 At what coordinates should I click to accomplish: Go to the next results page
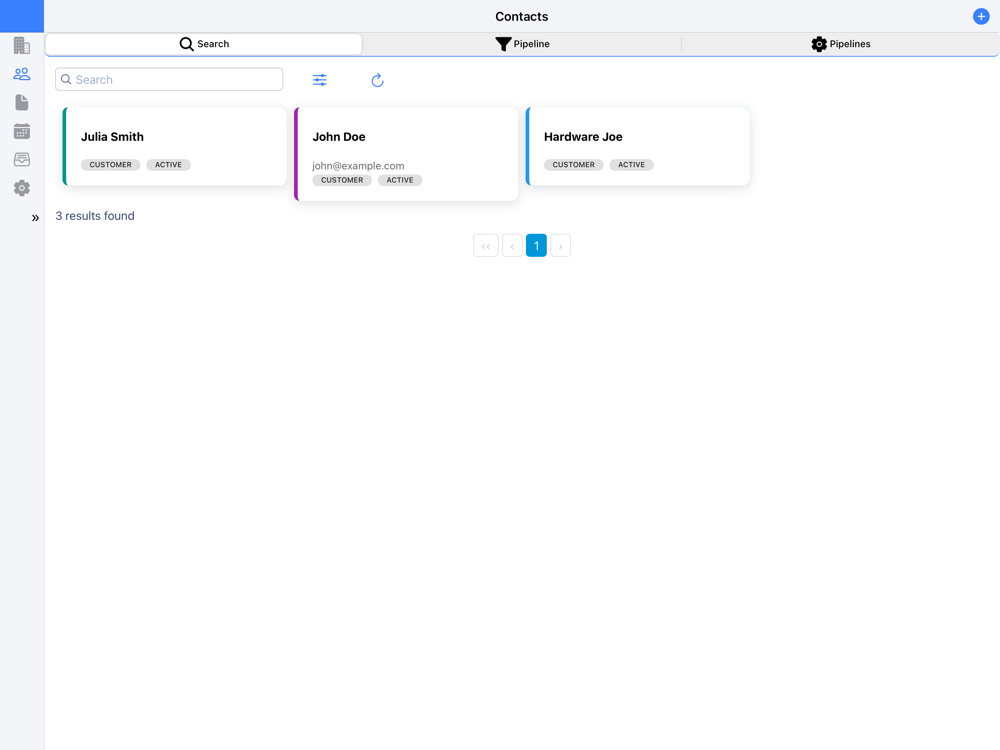pyautogui.click(x=561, y=246)
